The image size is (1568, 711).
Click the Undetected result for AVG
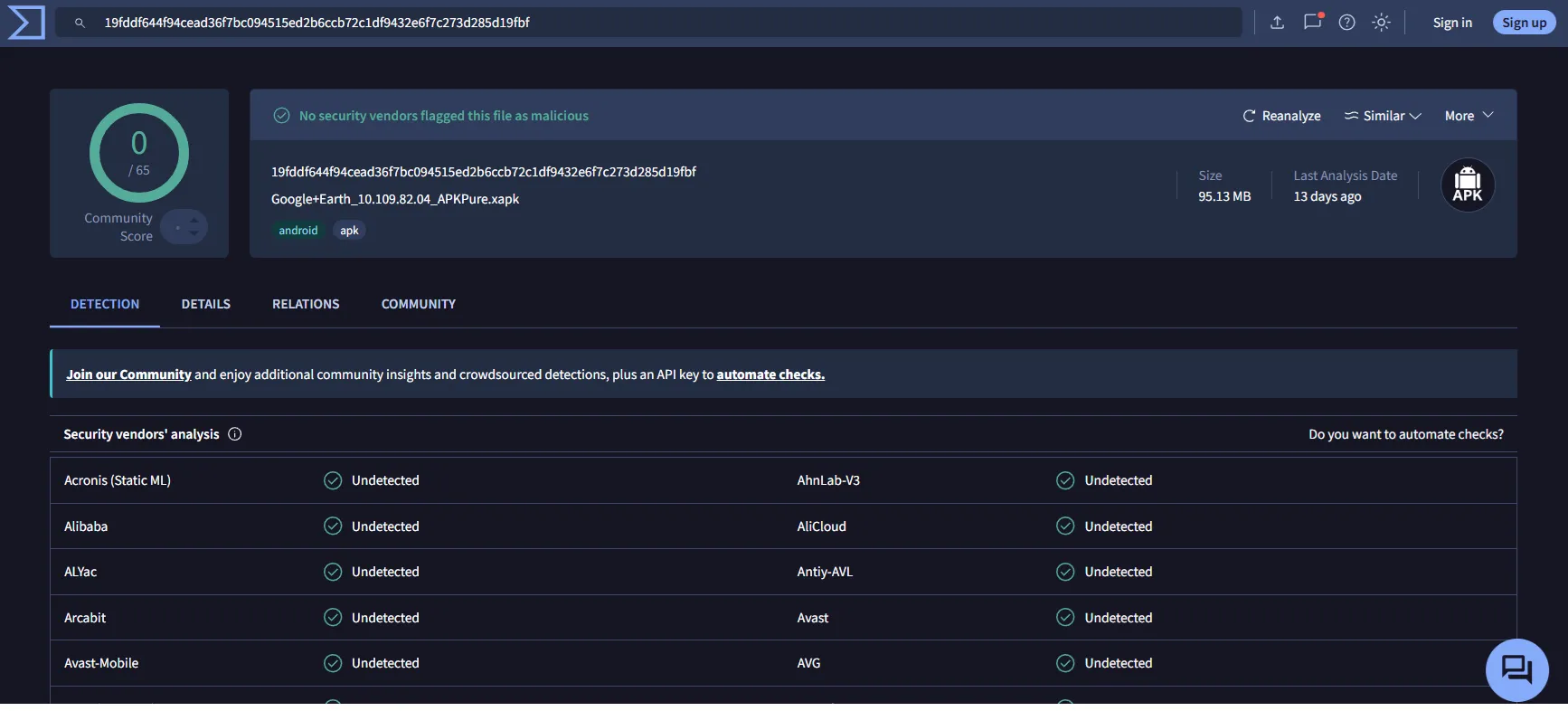(x=1119, y=663)
